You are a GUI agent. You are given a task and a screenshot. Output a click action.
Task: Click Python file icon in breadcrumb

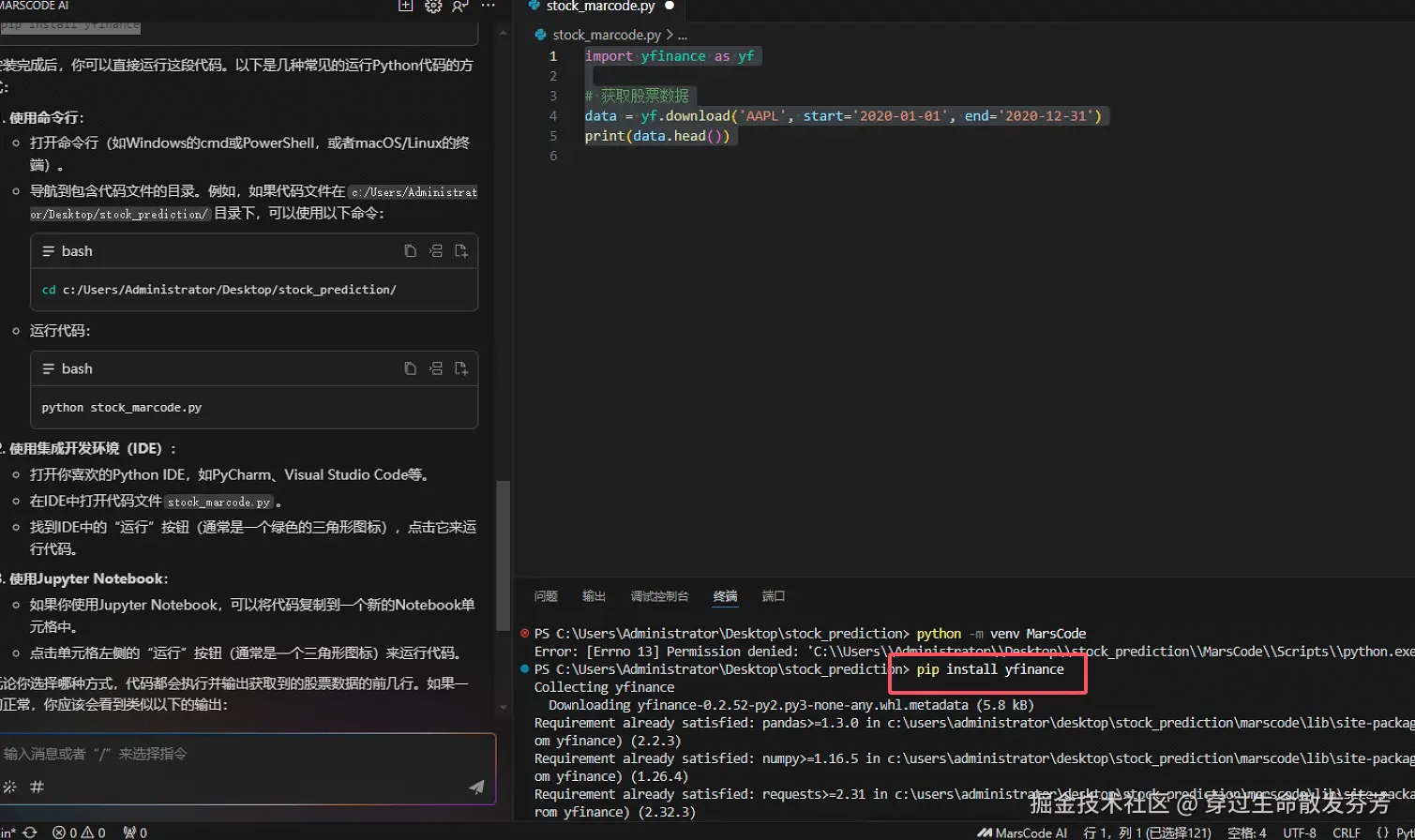(x=541, y=35)
